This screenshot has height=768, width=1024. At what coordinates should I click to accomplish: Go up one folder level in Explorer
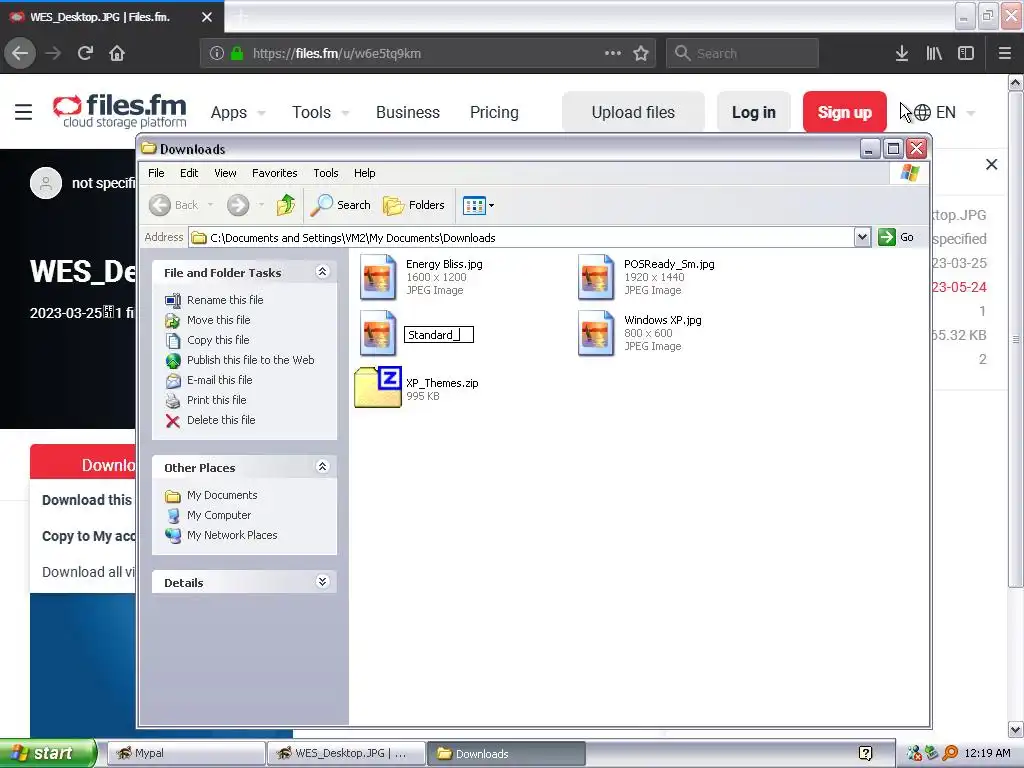click(285, 205)
